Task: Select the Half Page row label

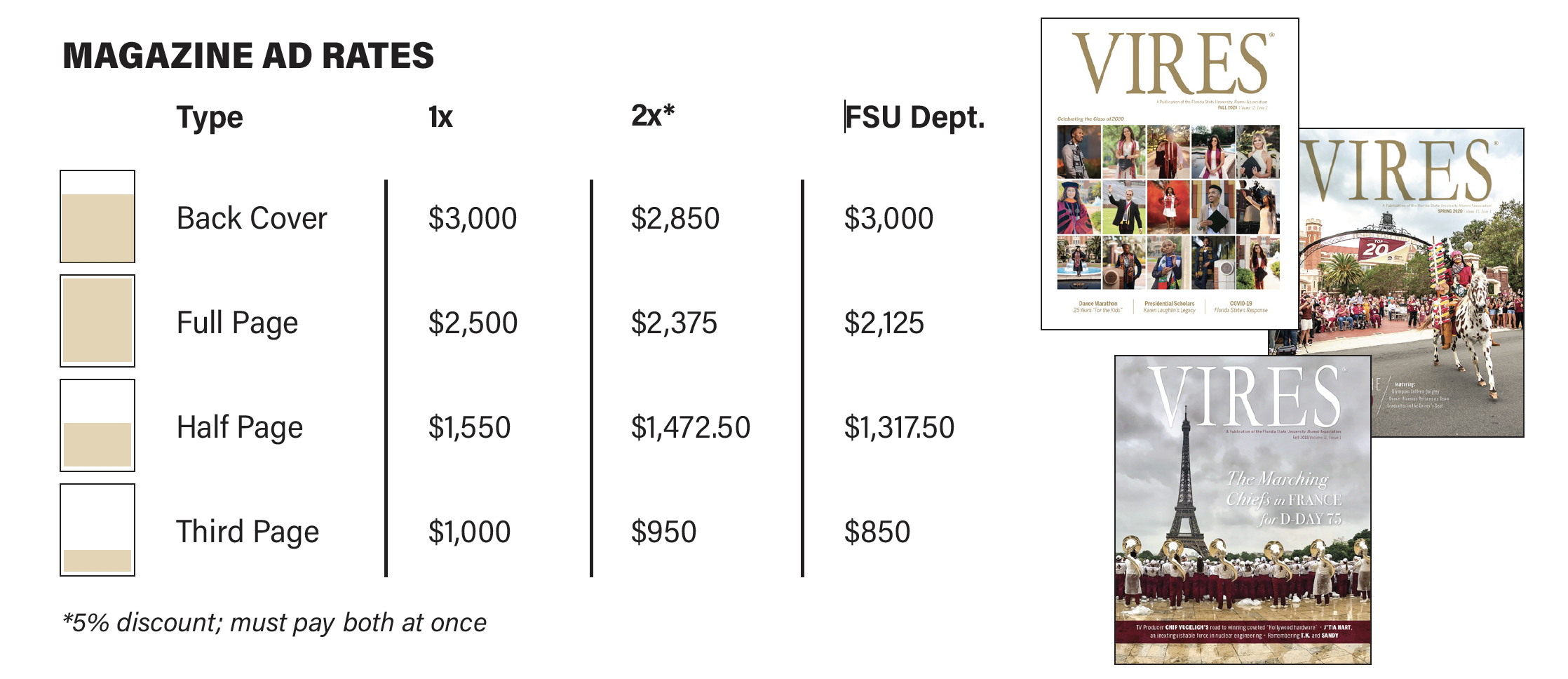Action: [240, 428]
